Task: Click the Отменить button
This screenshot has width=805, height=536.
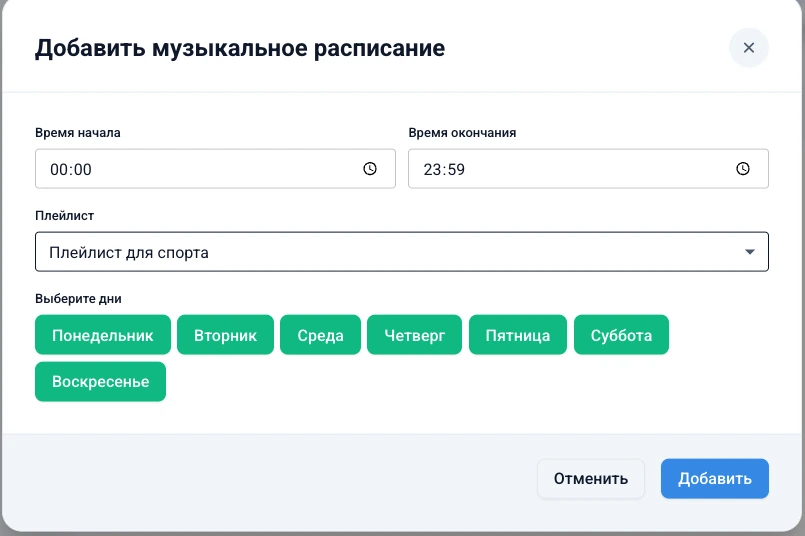Action: click(591, 479)
